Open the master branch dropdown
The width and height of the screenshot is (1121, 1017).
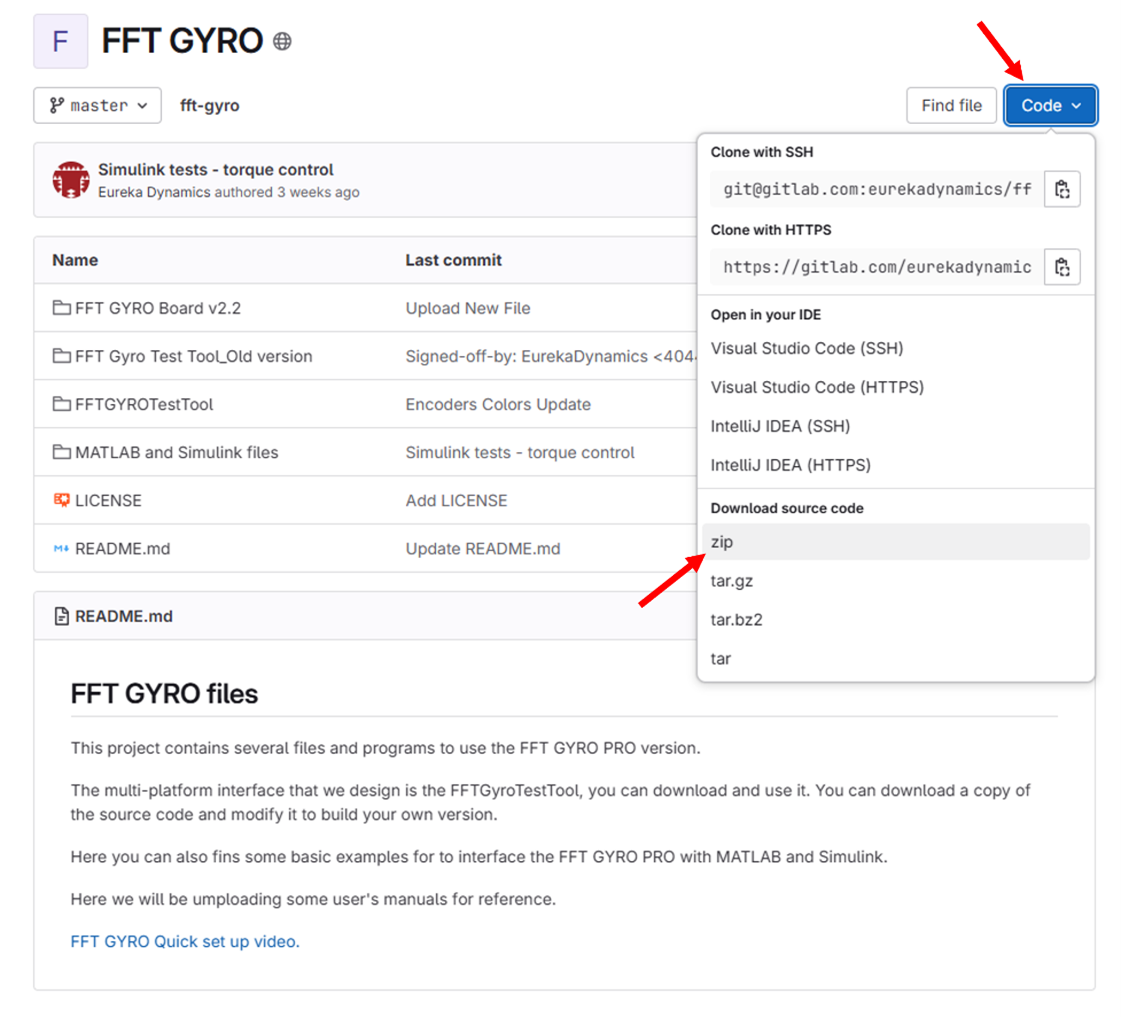[x=98, y=105]
